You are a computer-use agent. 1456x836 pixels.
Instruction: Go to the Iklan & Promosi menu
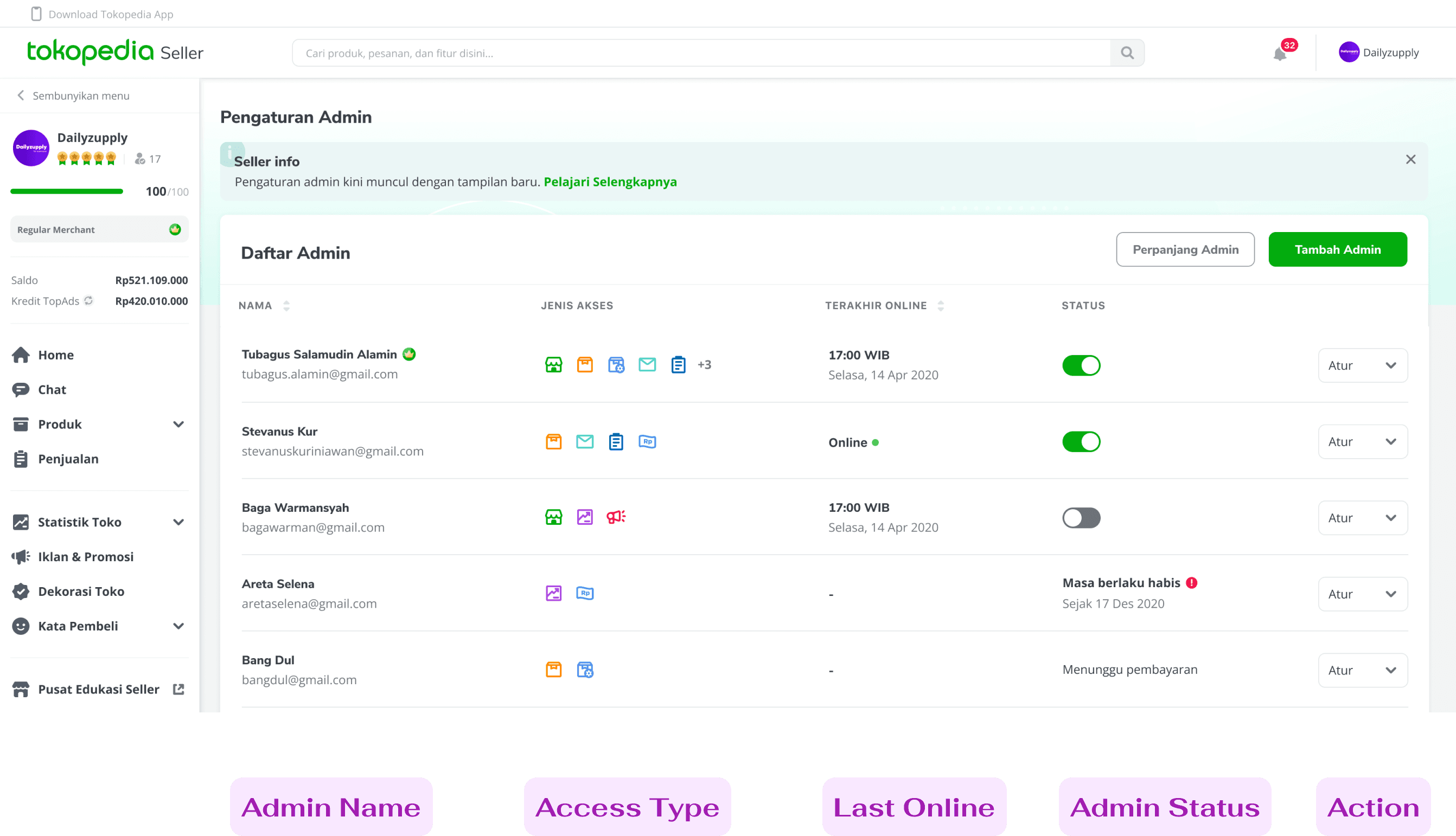(x=86, y=556)
